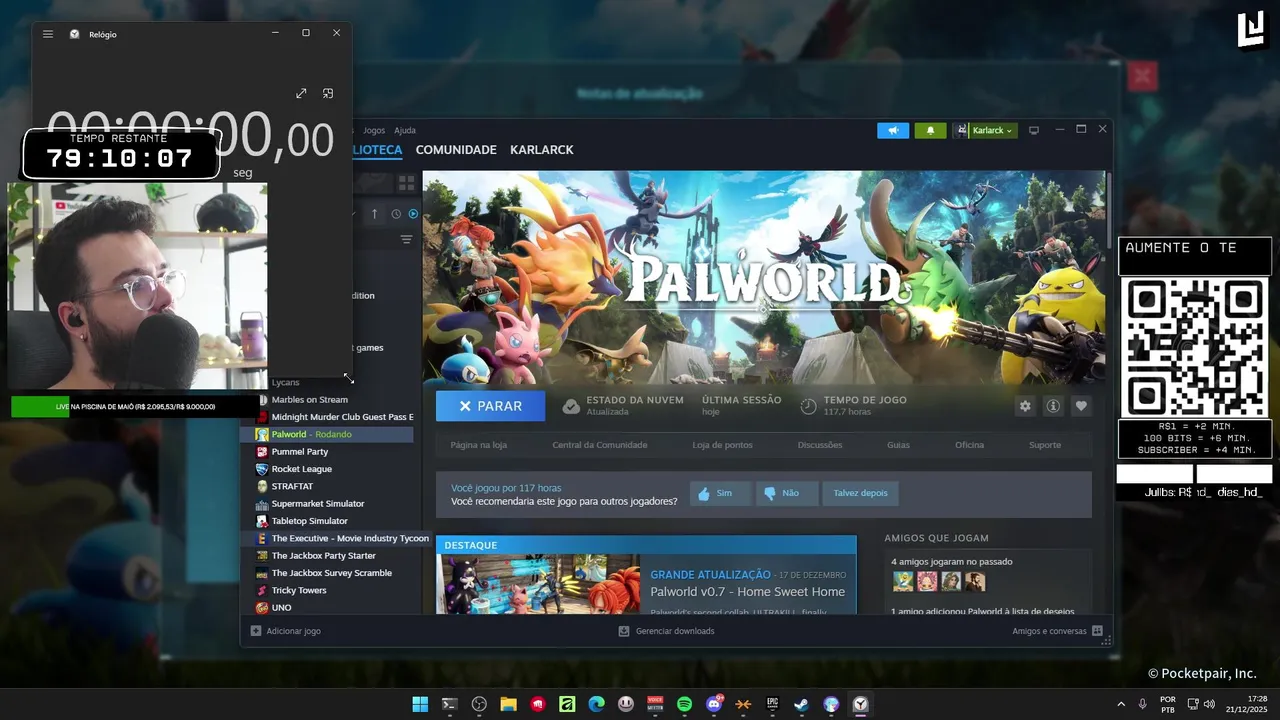Select The Jackbox Party Starter
The image size is (1280, 720).
point(324,556)
